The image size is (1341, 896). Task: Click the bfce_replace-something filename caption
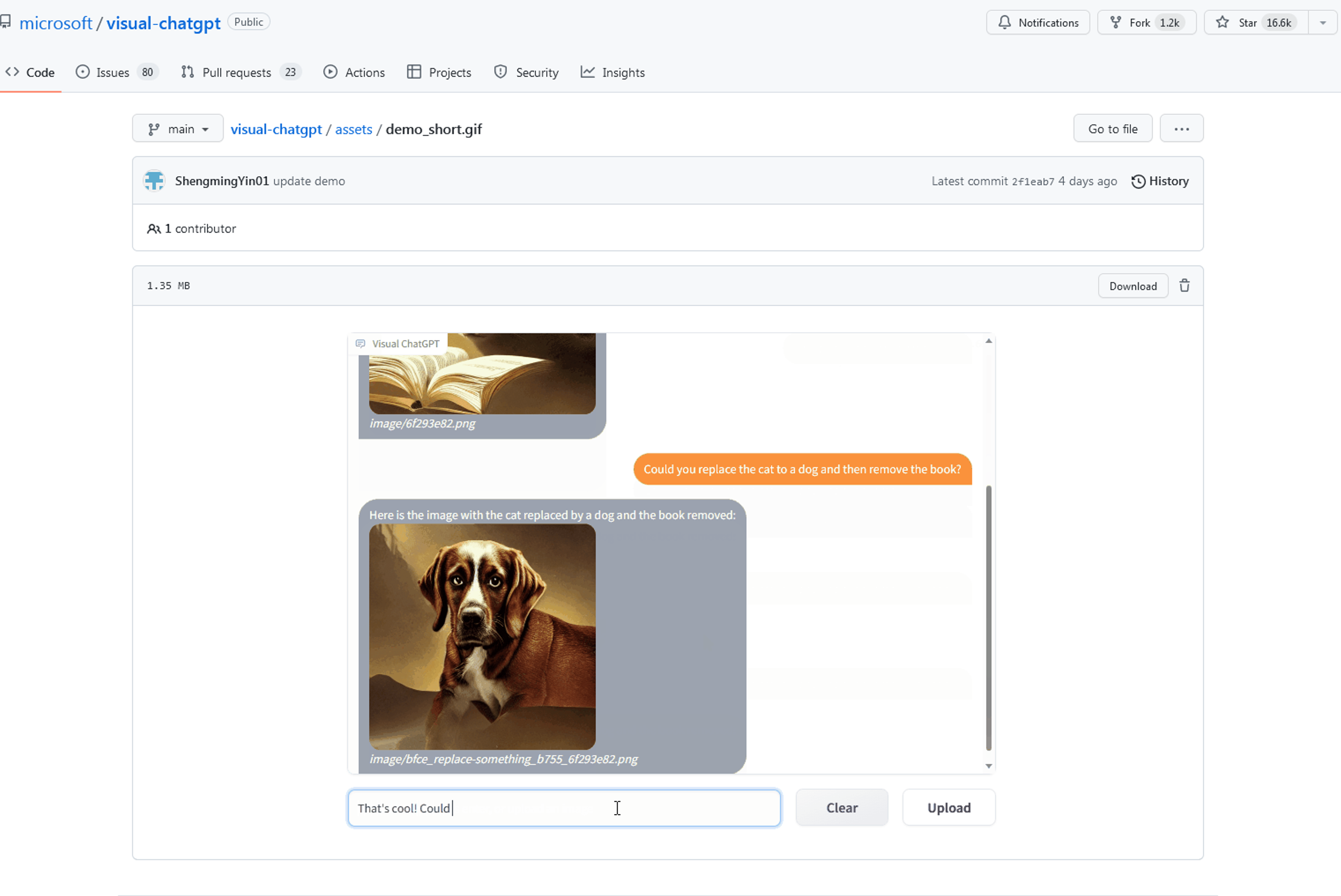(504, 760)
